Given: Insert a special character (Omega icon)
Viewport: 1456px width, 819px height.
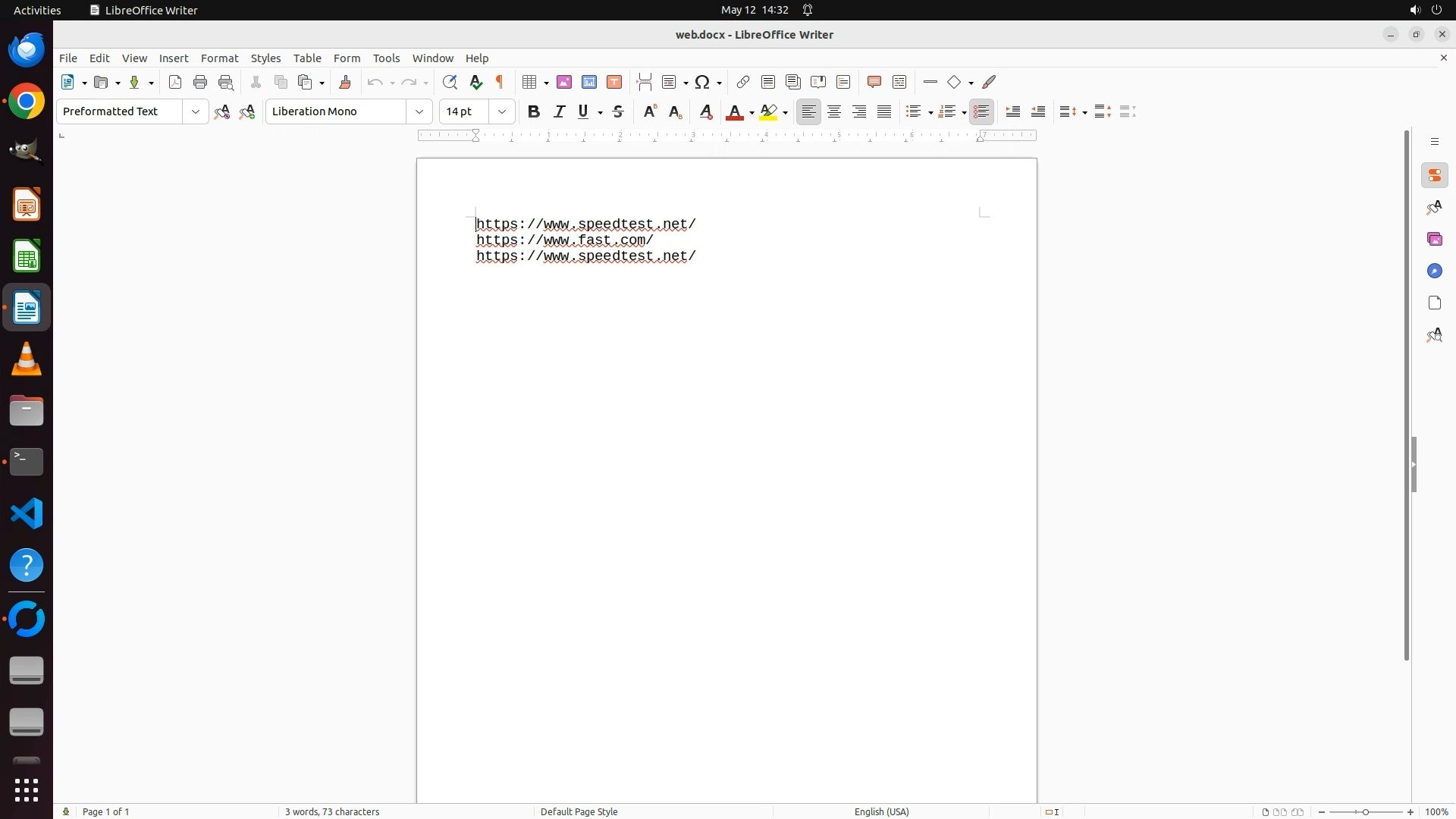Looking at the screenshot, I should click(703, 83).
